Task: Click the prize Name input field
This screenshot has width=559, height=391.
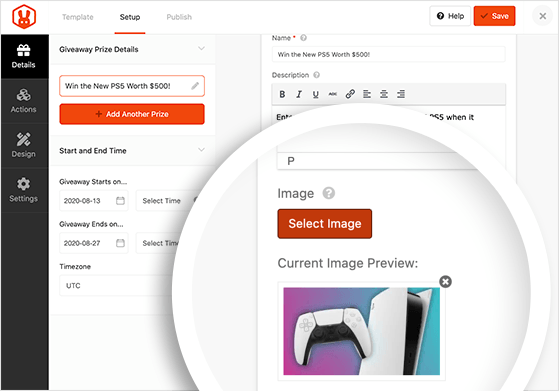Action: pos(389,55)
